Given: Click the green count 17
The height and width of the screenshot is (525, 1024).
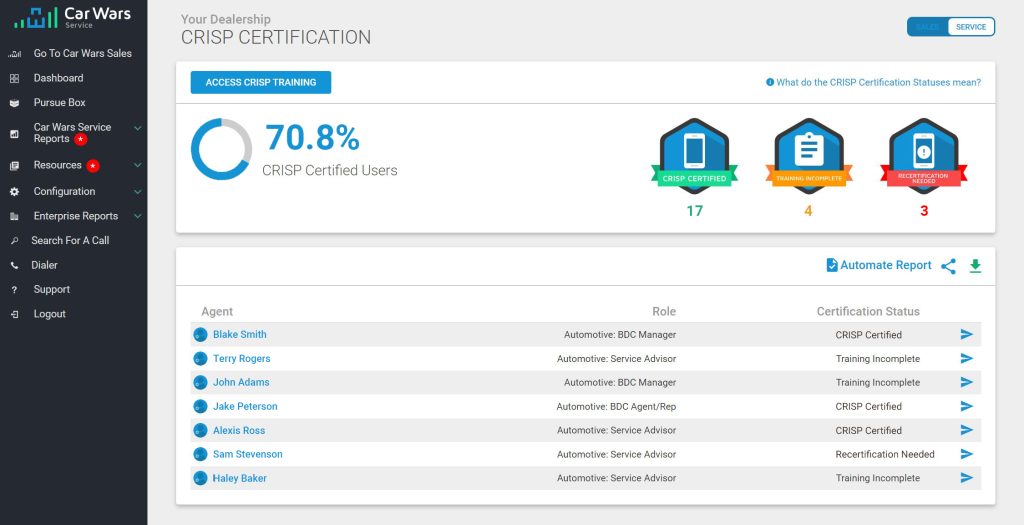Looking at the screenshot, I should point(694,211).
